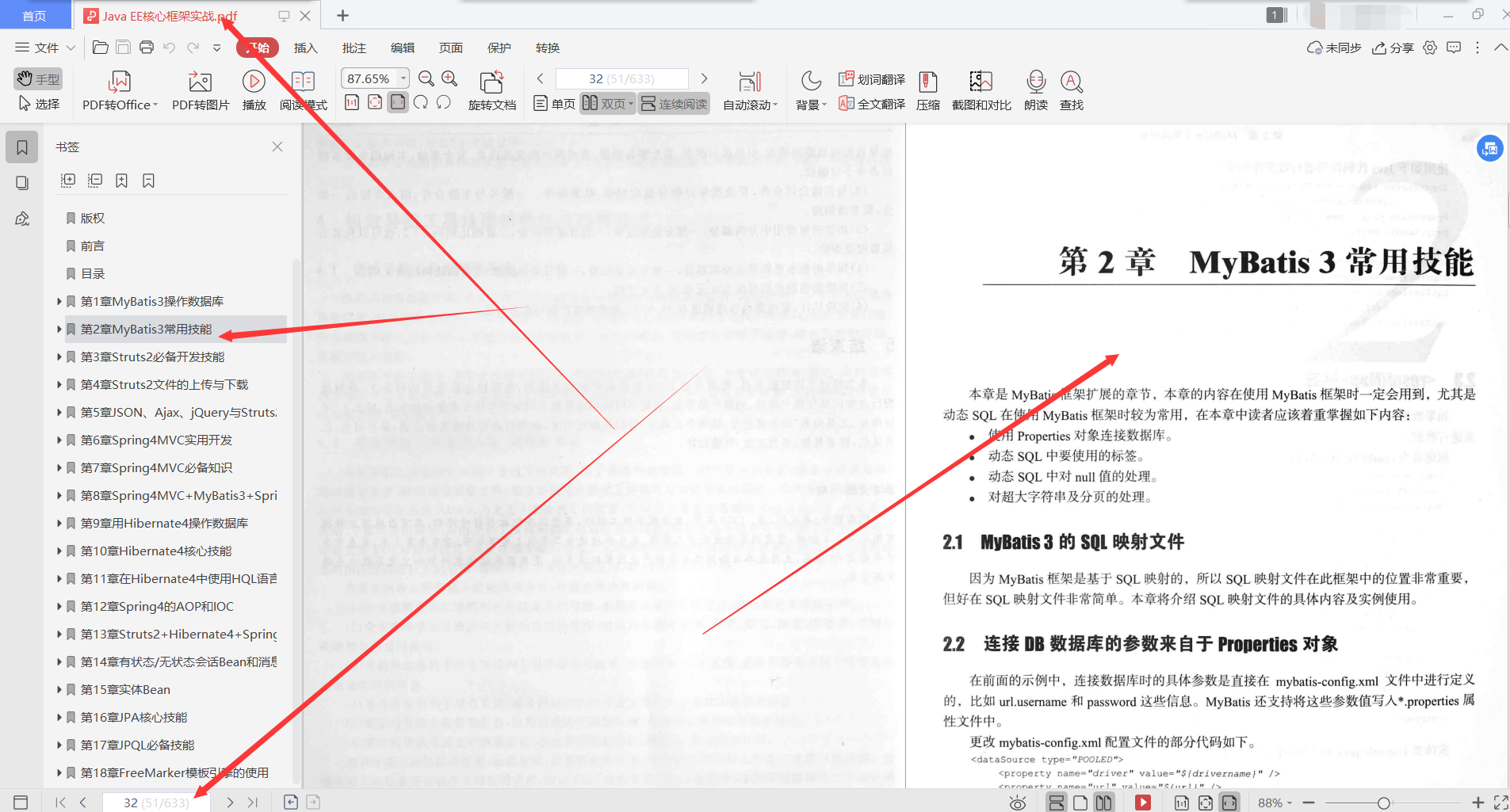Viewport: 1510px width, 812px height.
Task: Select the 选择 selection tool
Action: [x=39, y=104]
